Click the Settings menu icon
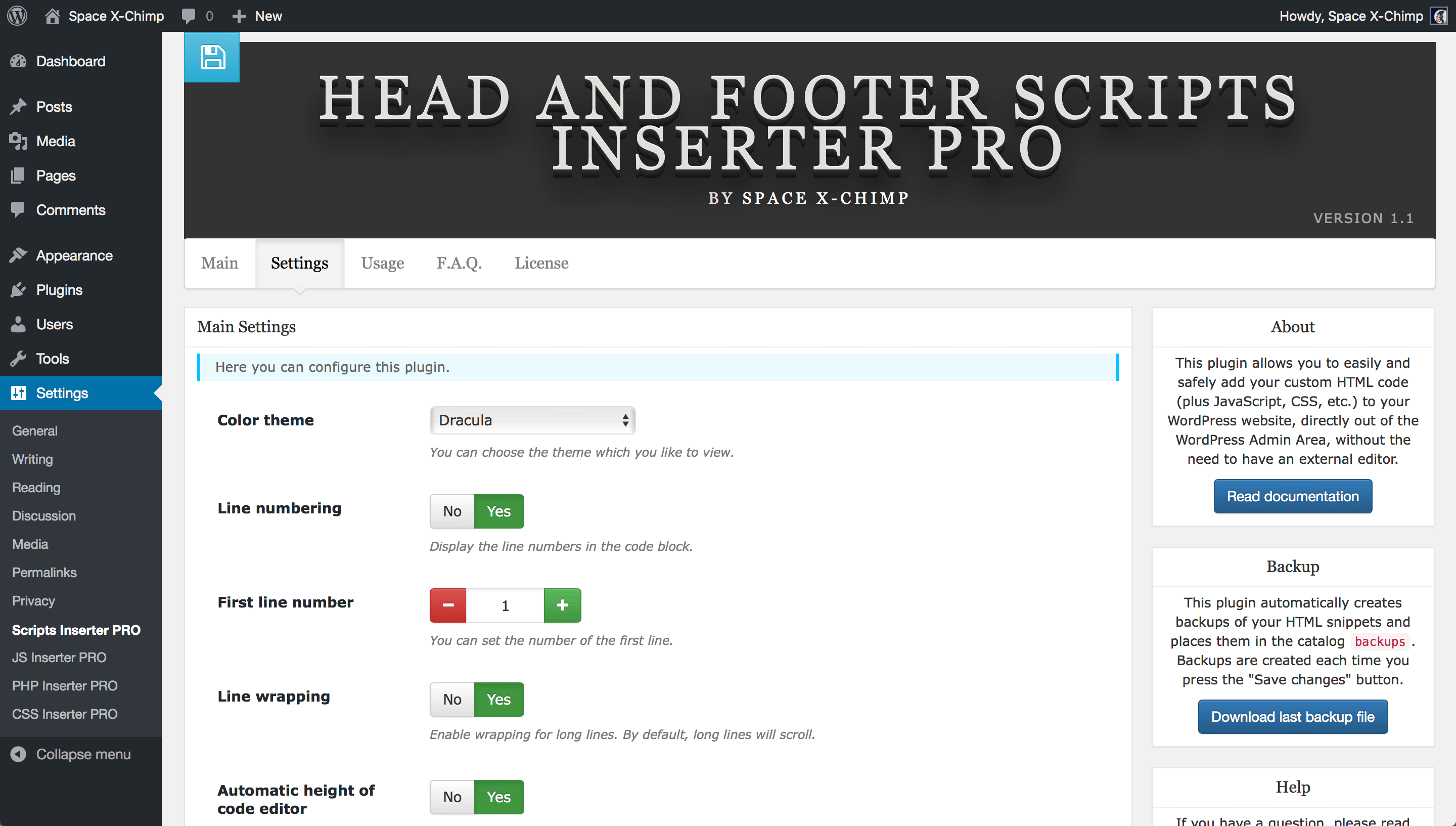 click(x=19, y=393)
